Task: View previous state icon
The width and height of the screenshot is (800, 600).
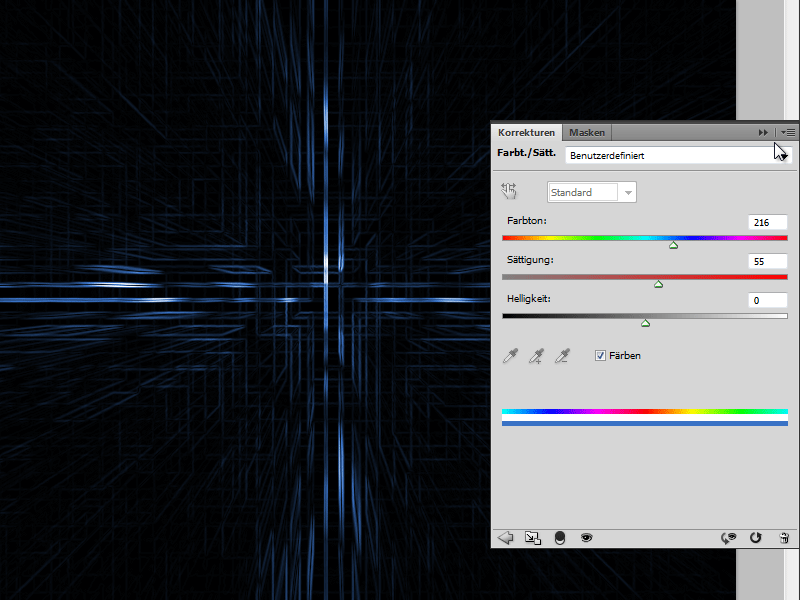Action: pyautogui.click(x=729, y=538)
